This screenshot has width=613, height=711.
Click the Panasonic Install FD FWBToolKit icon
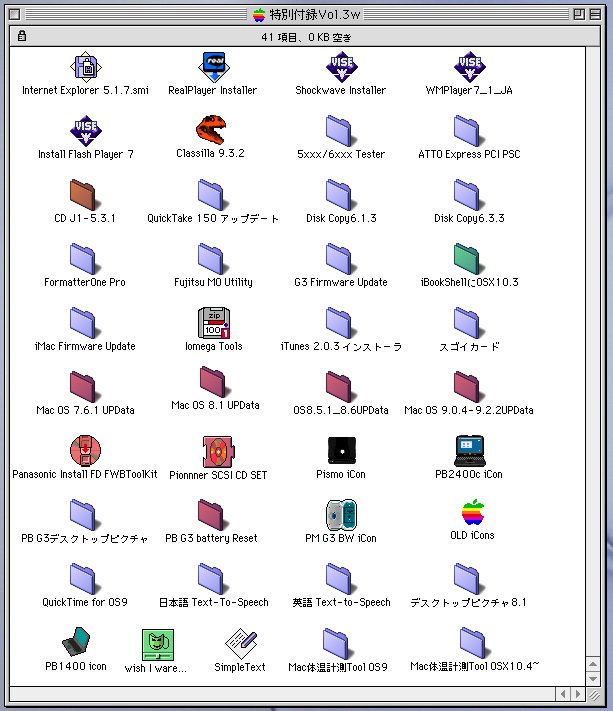pyautogui.click(x=85, y=450)
